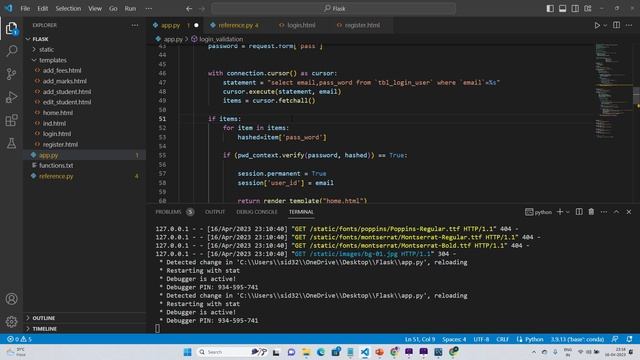Split the terminal panel
Screen dimensions: 640x360
tap(579, 212)
